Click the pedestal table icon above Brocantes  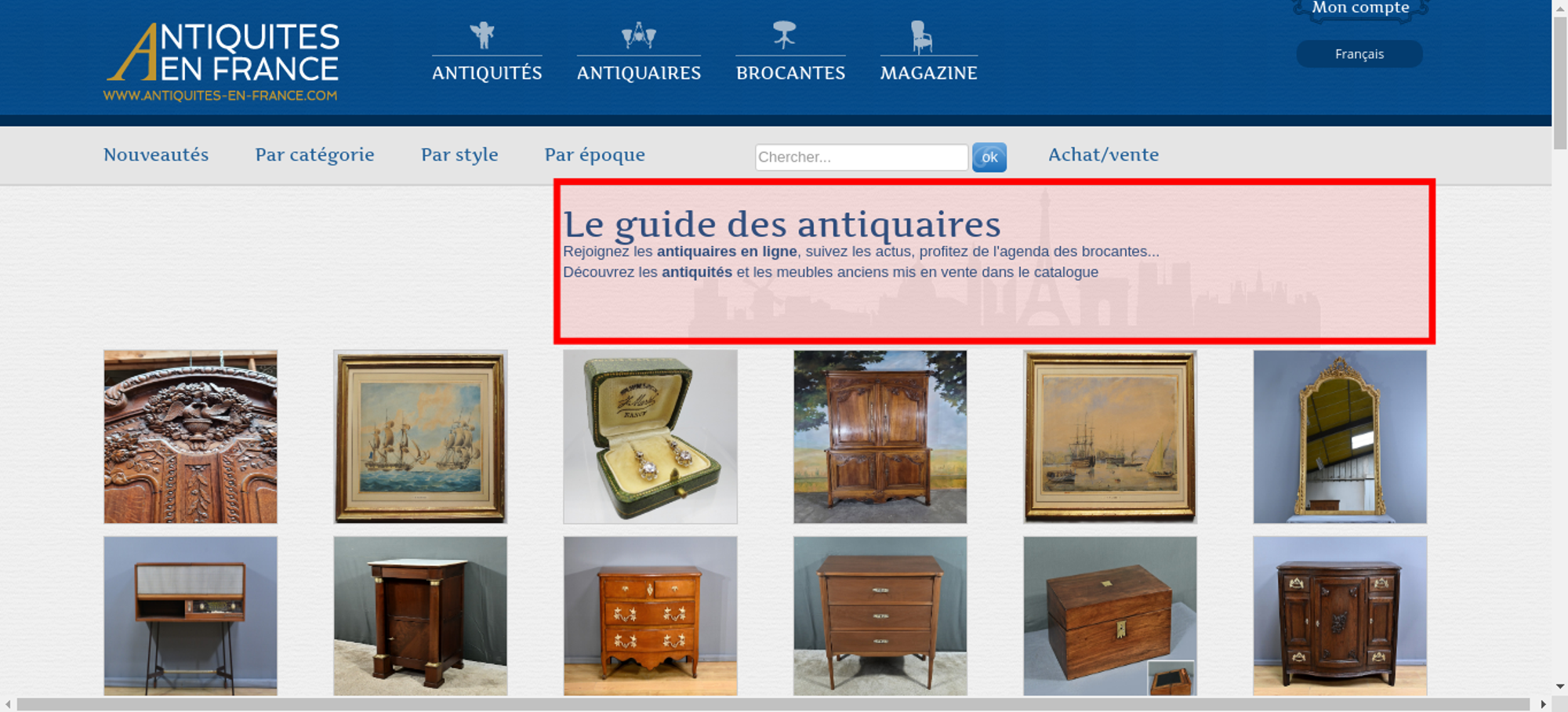pos(784,35)
